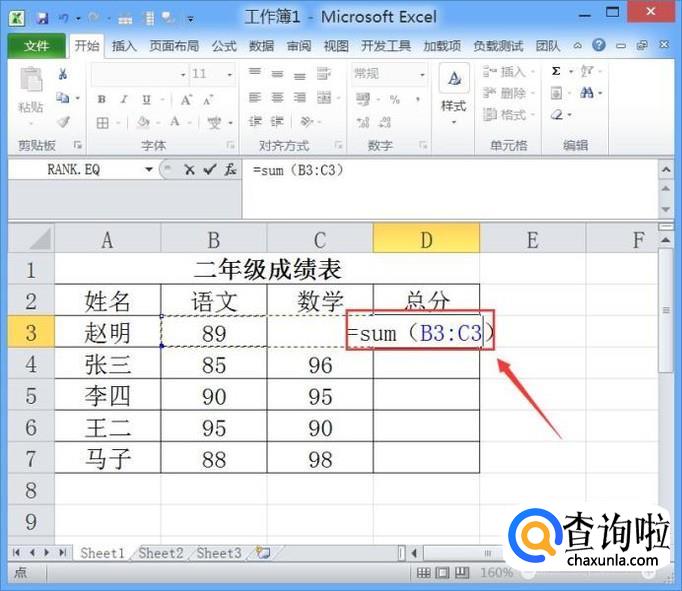682x591 pixels.
Task: Open the Name Box RANK.EQ dropdown arrow
Action: pos(149,170)
